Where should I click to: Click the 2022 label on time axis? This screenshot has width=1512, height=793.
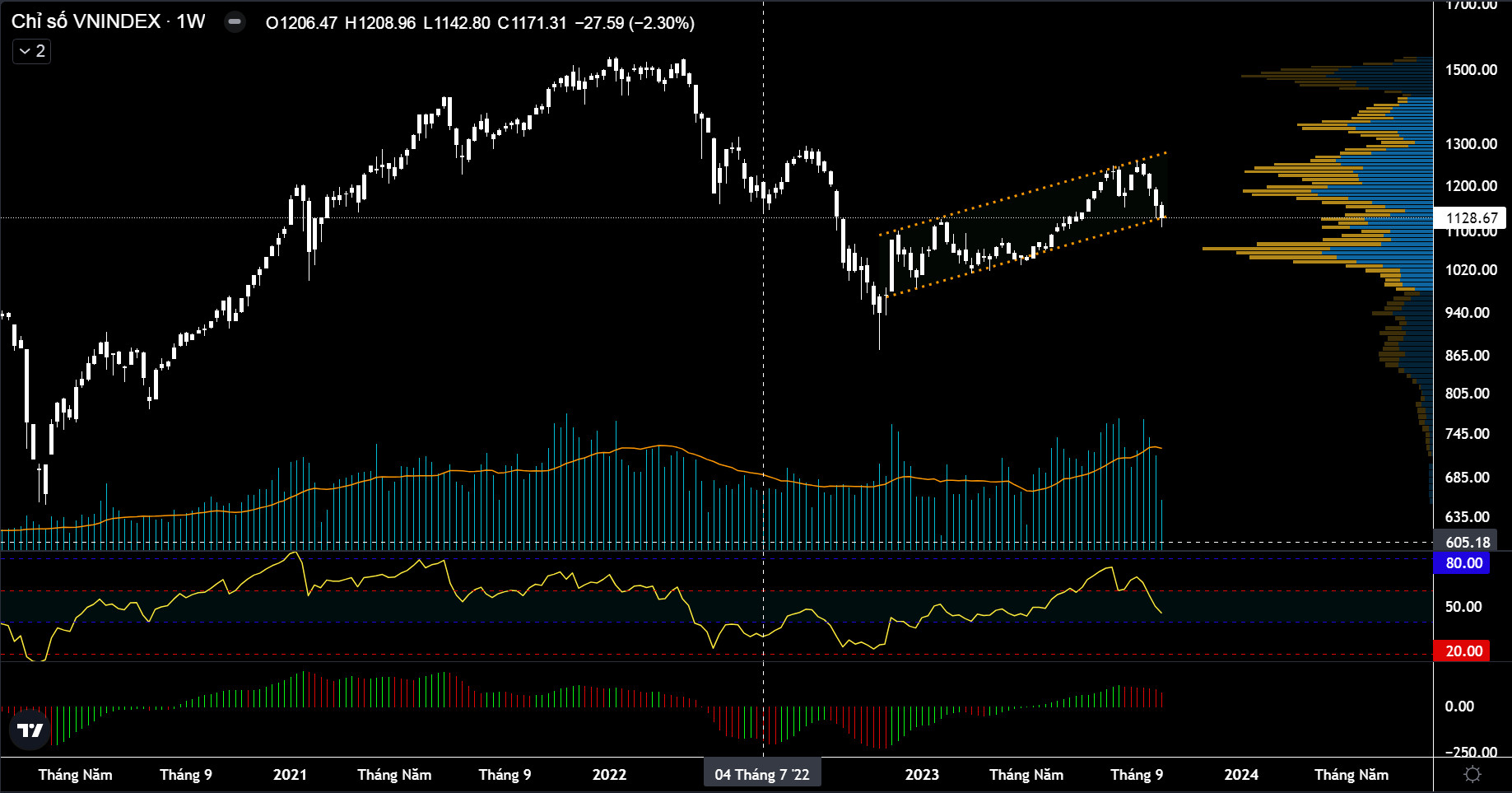click(609, 775)
